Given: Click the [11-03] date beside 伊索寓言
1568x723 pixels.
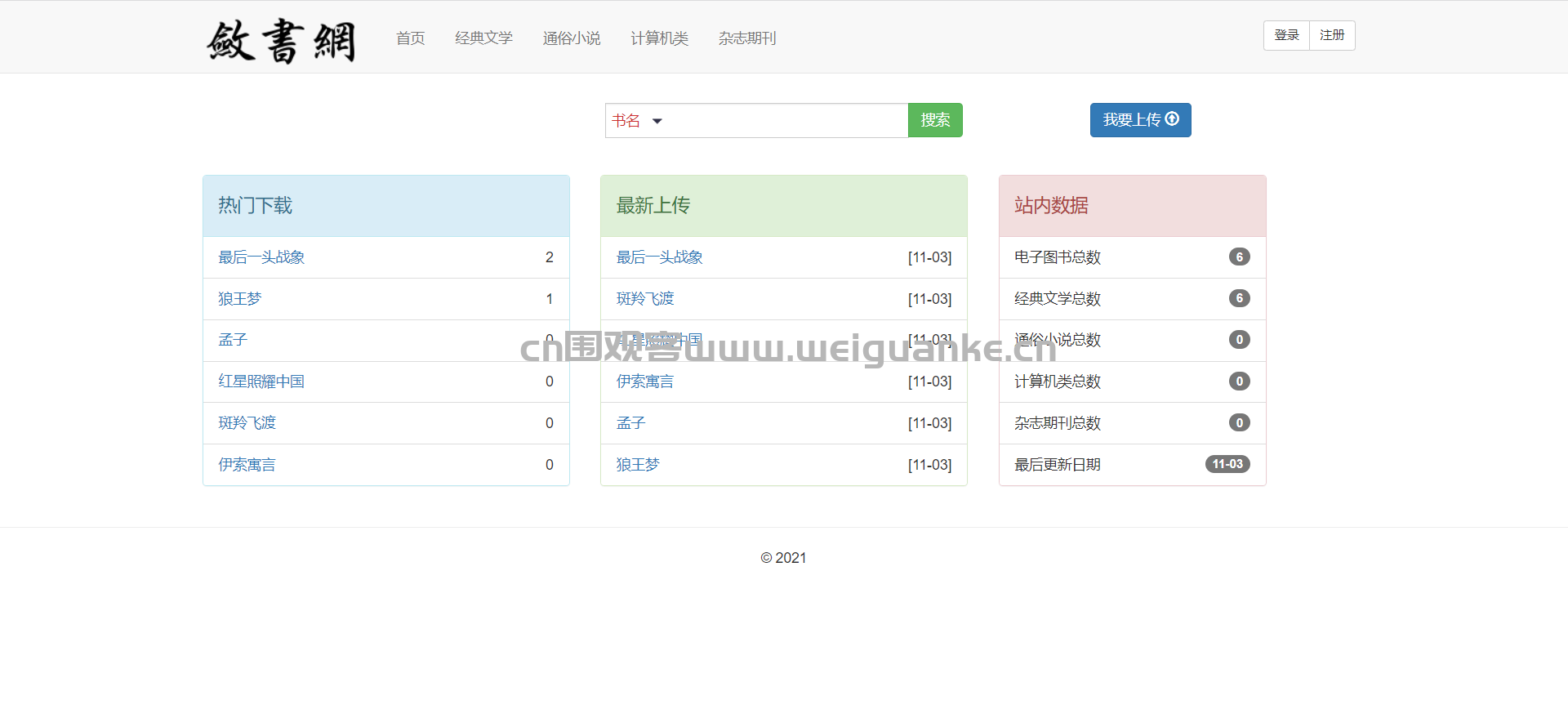Looking at the screenshot, I should pos(930,382).
